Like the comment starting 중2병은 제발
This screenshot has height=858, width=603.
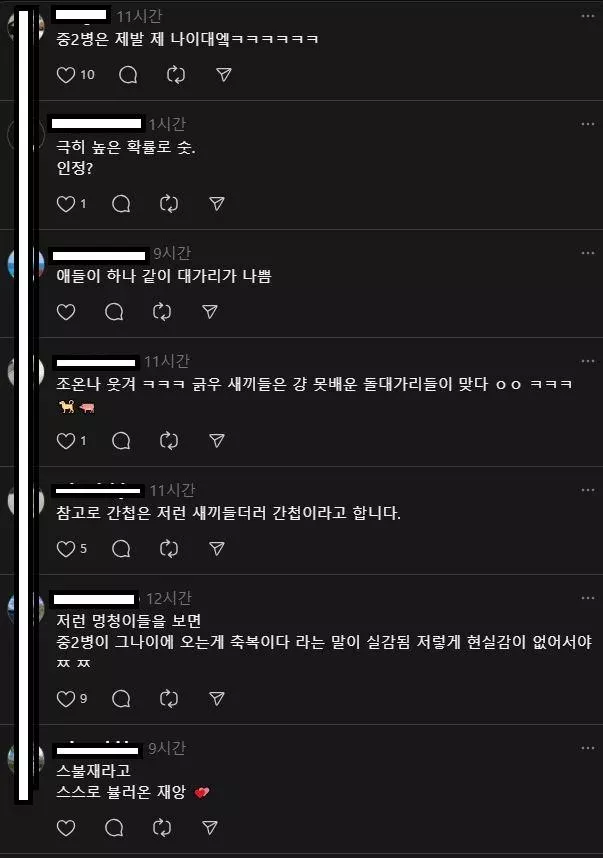point(66,75)
